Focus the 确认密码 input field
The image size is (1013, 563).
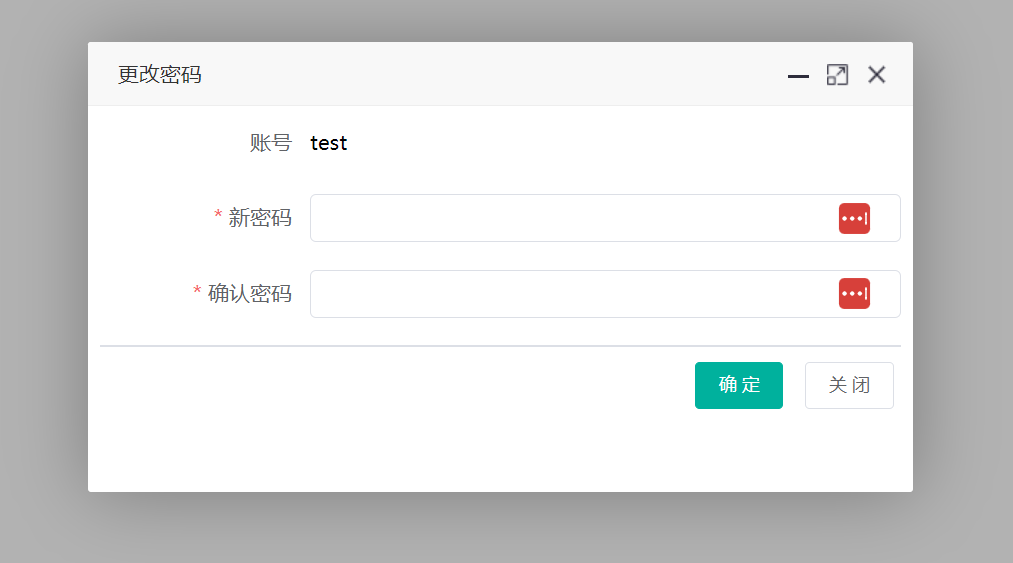[x=570, y=294]
